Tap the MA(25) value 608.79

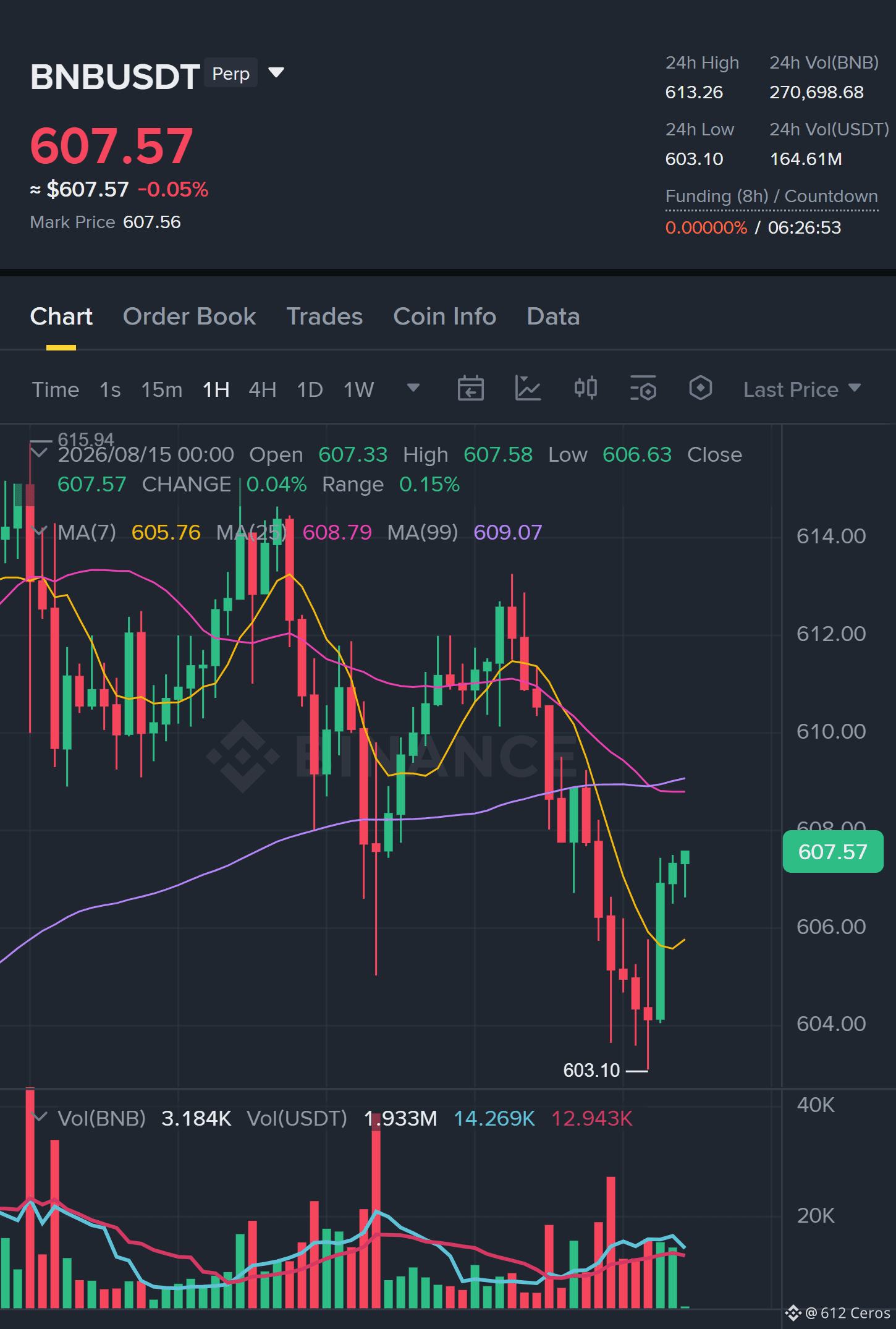tap(337, 532)
